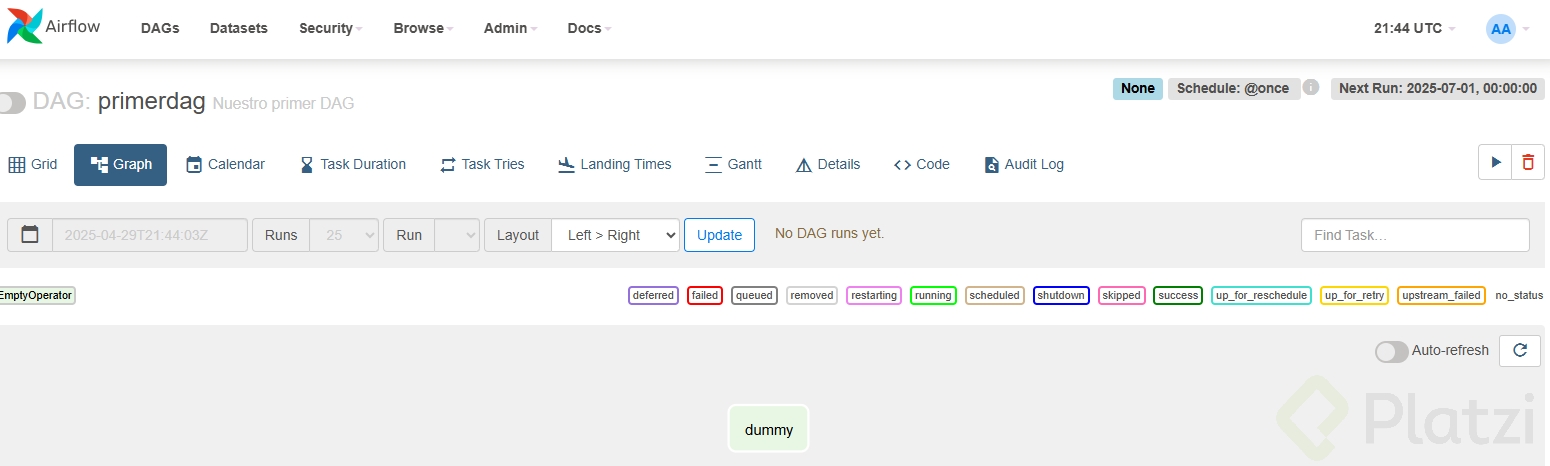Click the graph refresh icon button

click(x=1520, y=351)
